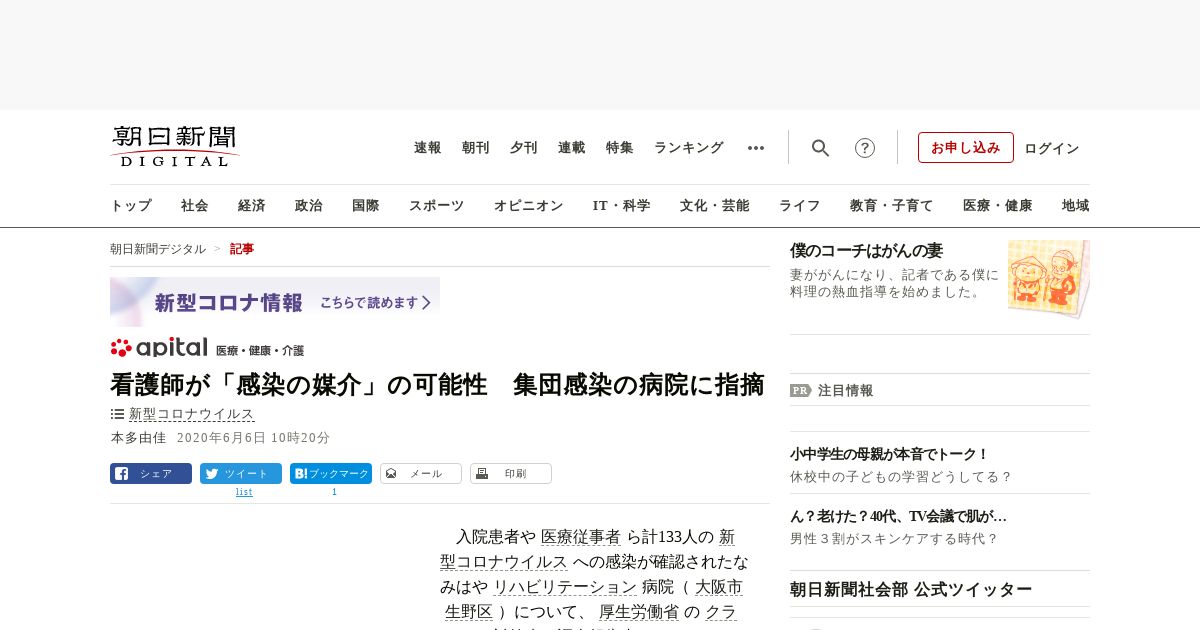Click the article date 2020年6月6日 10時20分

(253, 438)
